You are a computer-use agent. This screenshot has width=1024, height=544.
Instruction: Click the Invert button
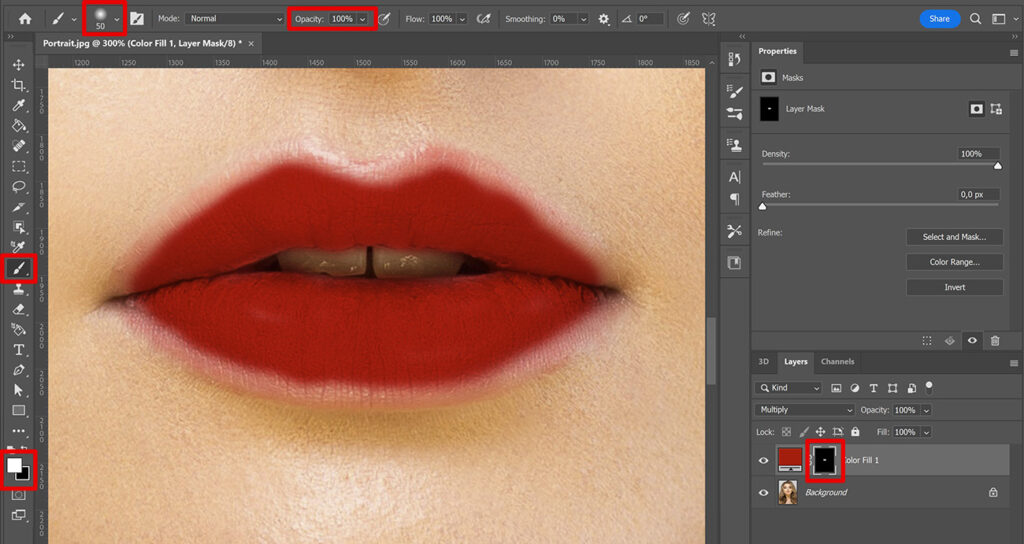(954, 287)
